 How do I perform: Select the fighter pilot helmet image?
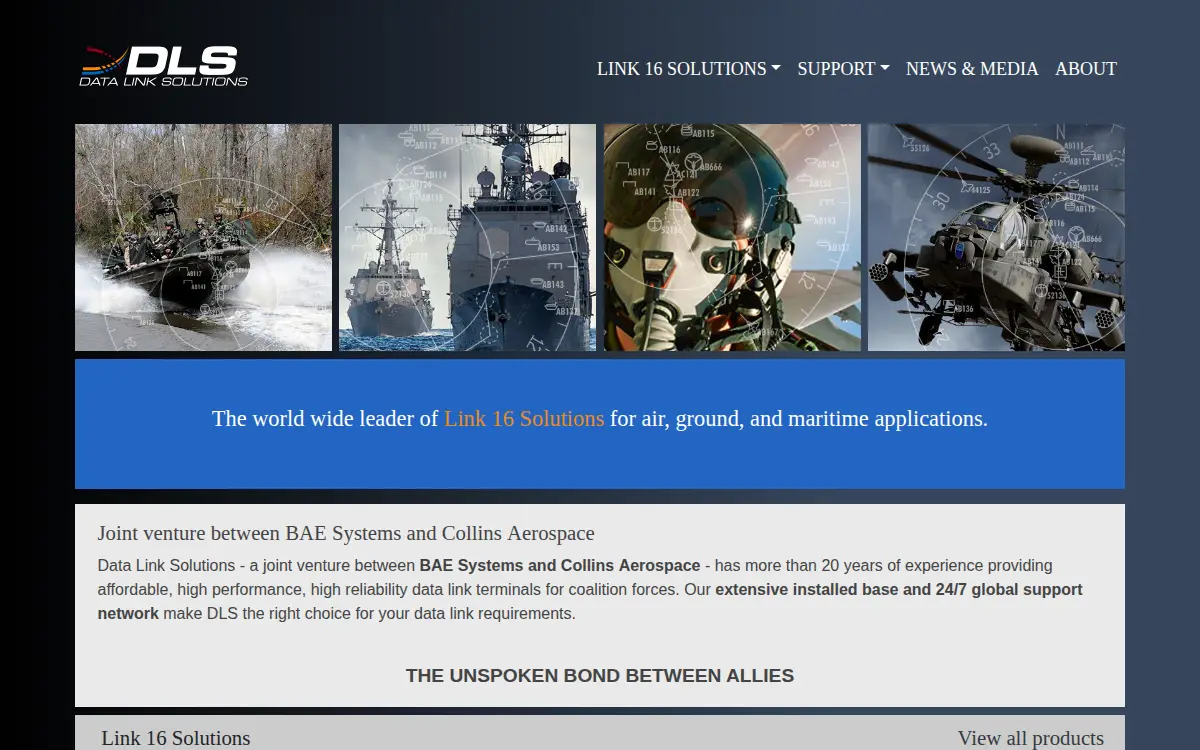click(x=732, y=237)
